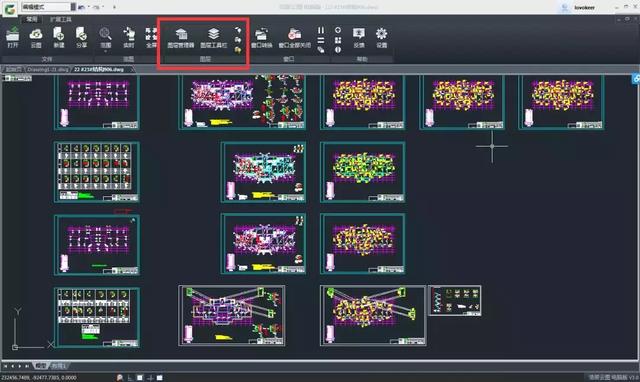Viewport: 640px width, 382px height.
Task: Click the 打开 open file icon
Action: click(13, 38)
